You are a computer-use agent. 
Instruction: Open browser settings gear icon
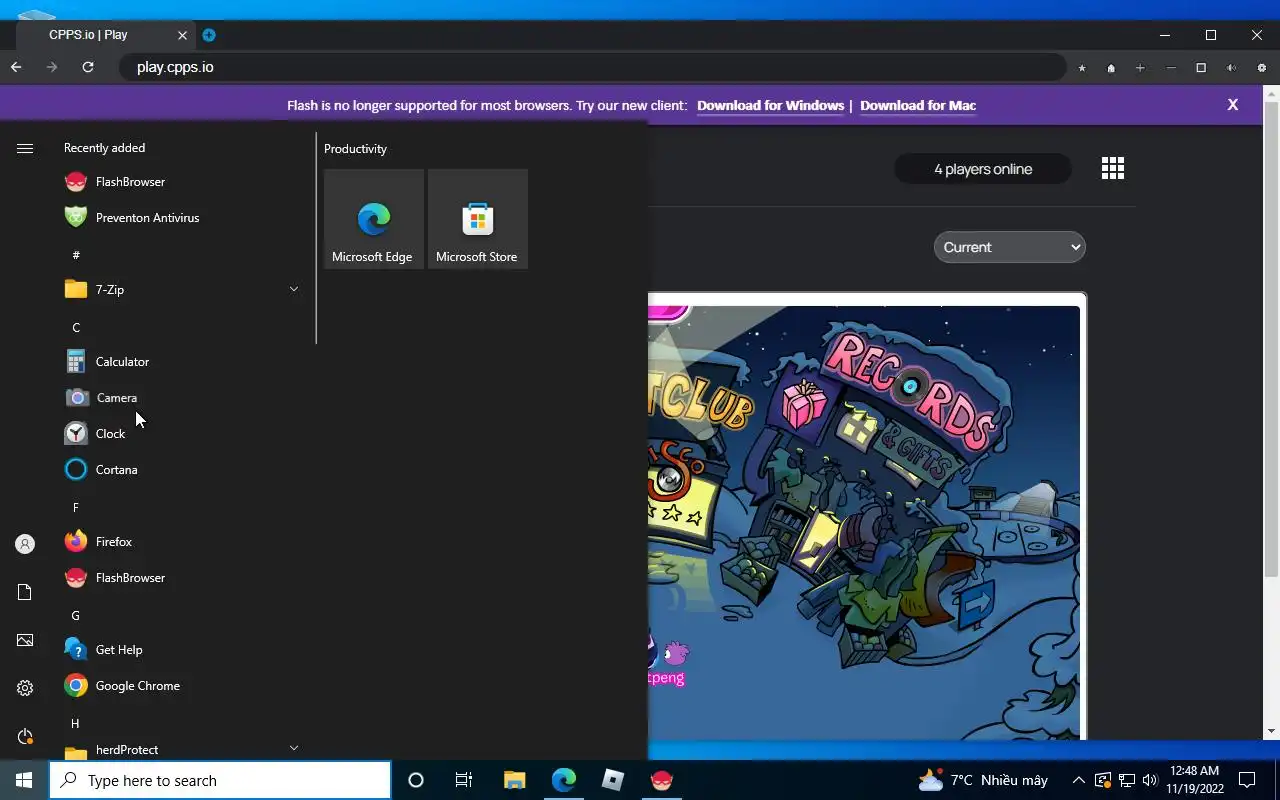[x=1262, y=68]
